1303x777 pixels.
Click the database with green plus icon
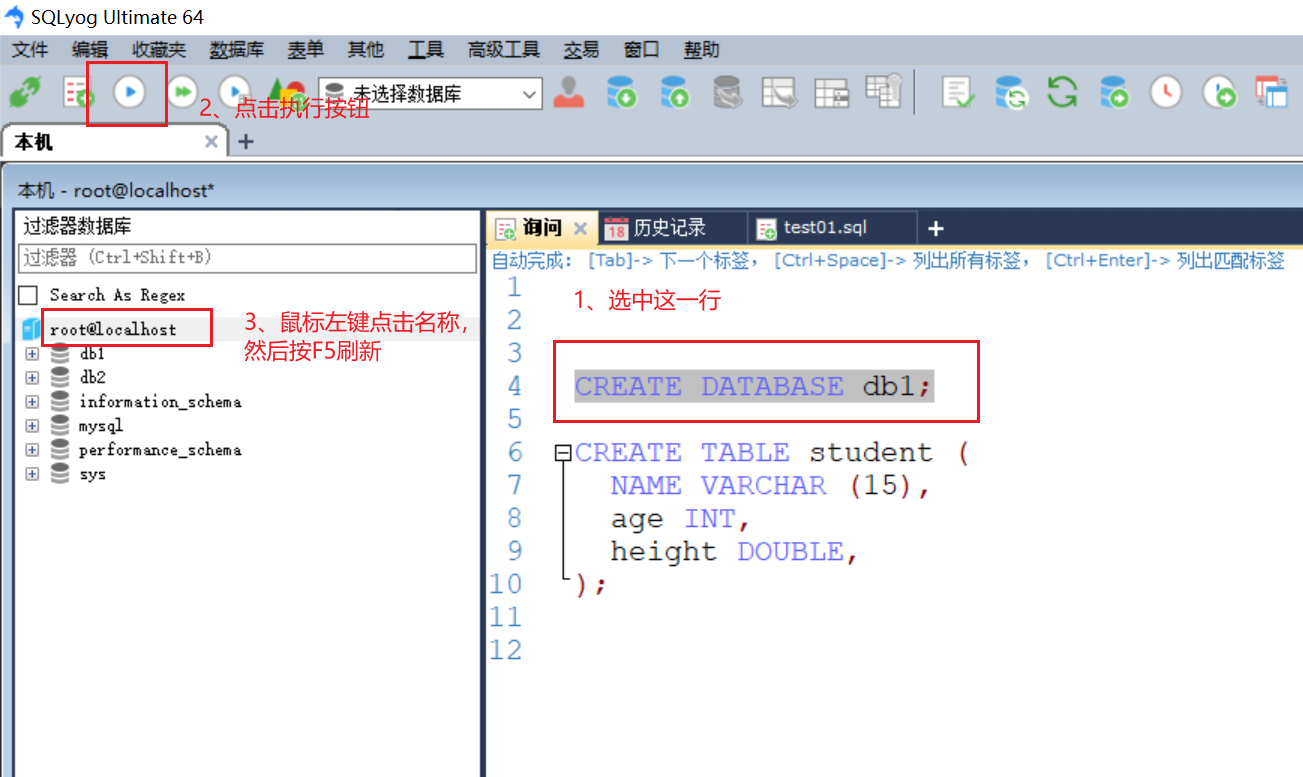(1114, 93)
